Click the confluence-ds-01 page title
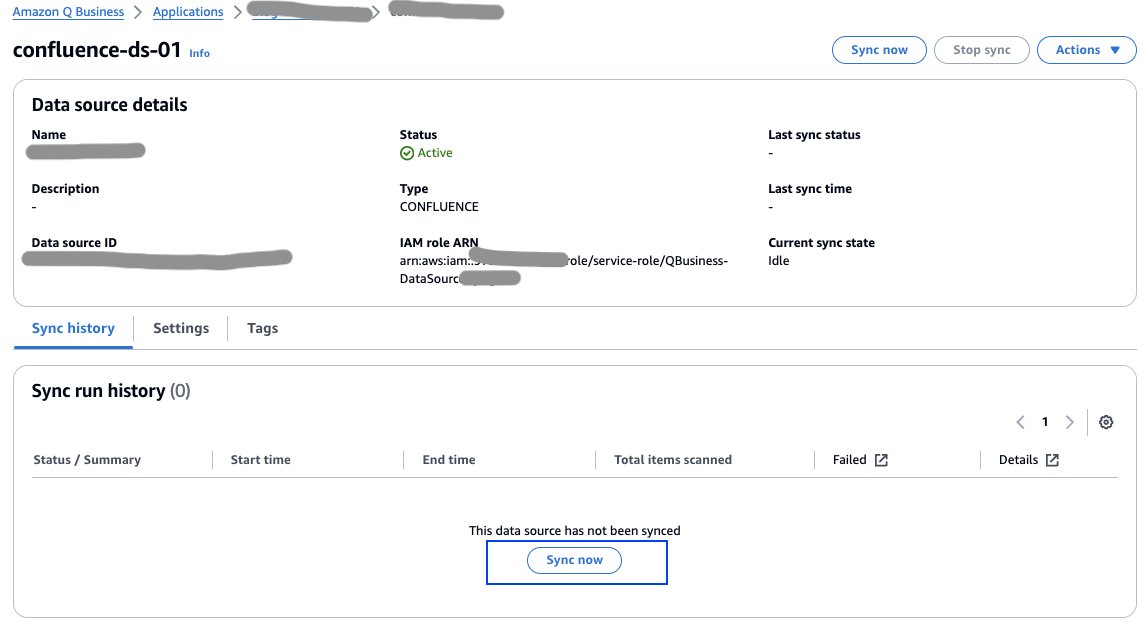The width and height of the screenshot is (1145, 628). point(97,50)
